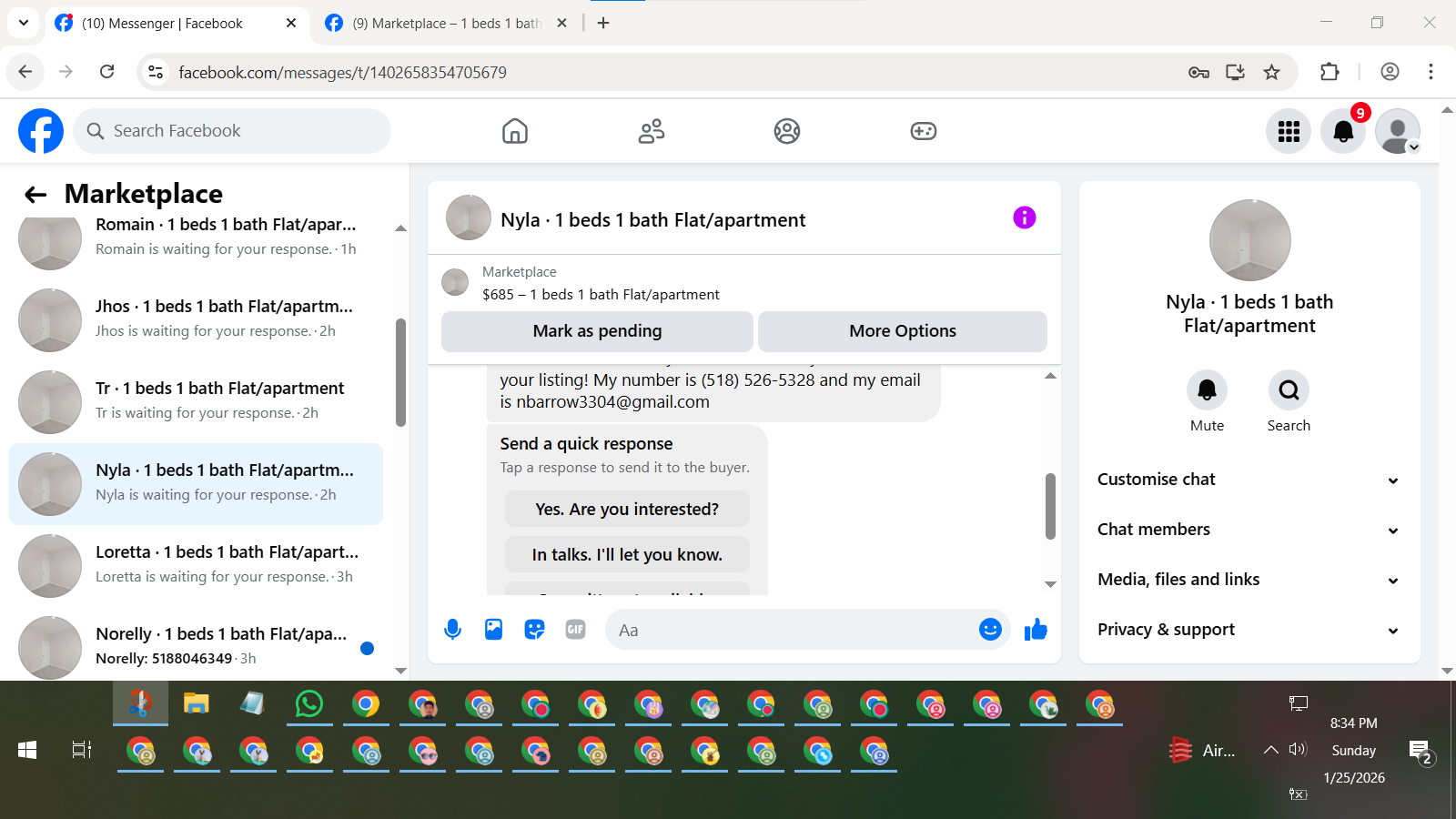Image resolution: width=1456 pixels, height=819 pixels.
Task: Open the password manager key icon
Action: click(x=1198, y=72)
